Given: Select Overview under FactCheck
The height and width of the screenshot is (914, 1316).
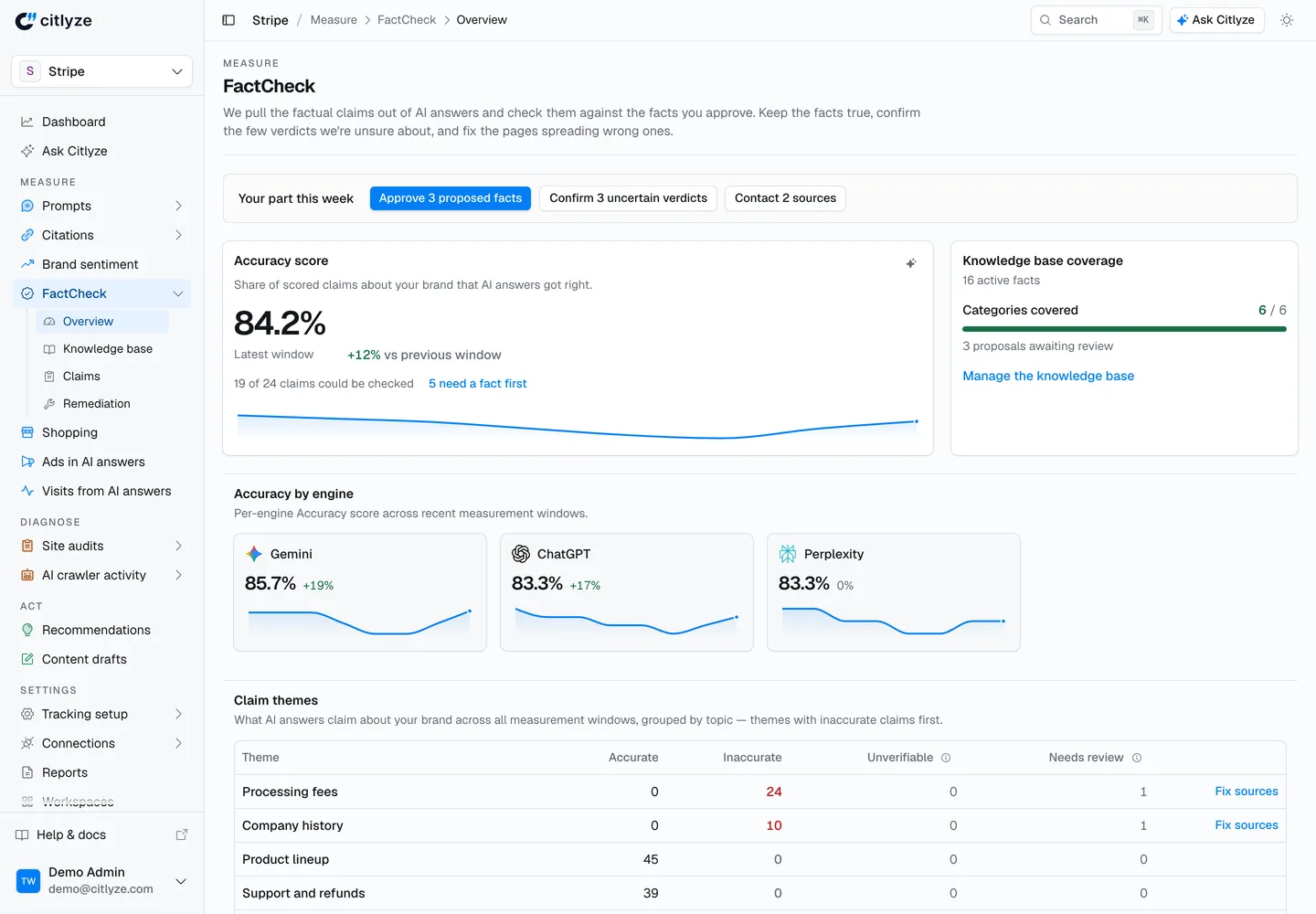Looking at the screenshot, I should (x=102, y=322).
